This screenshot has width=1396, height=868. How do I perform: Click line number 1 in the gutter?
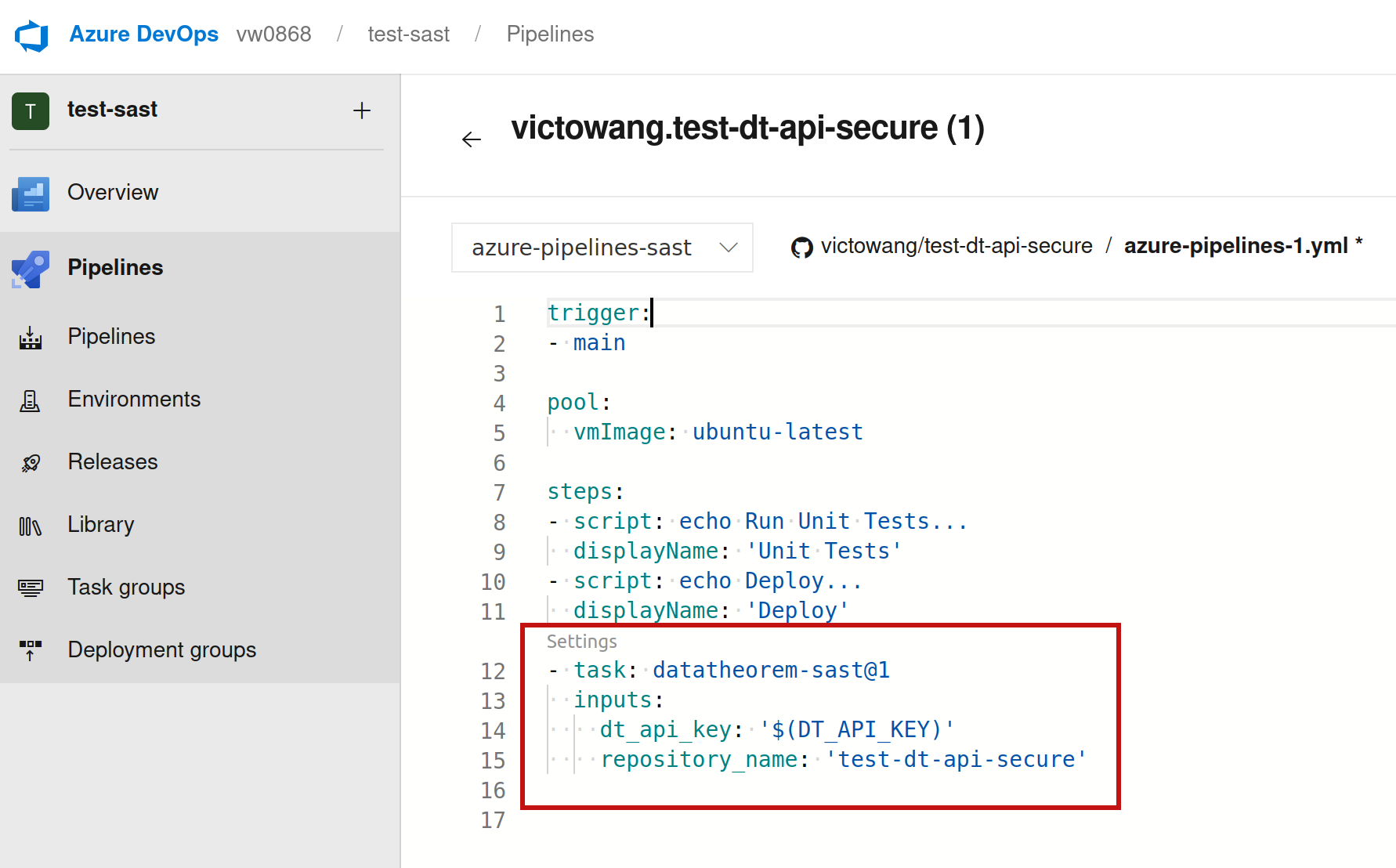click(x=499, y=314)
